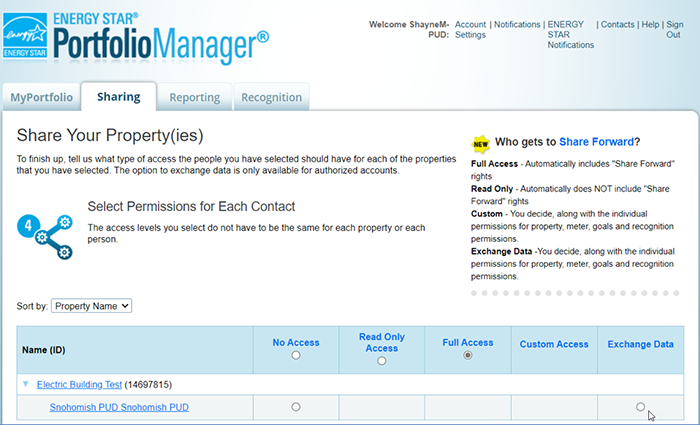
Task: Open the Recognition tab
Action: (271, 97)
